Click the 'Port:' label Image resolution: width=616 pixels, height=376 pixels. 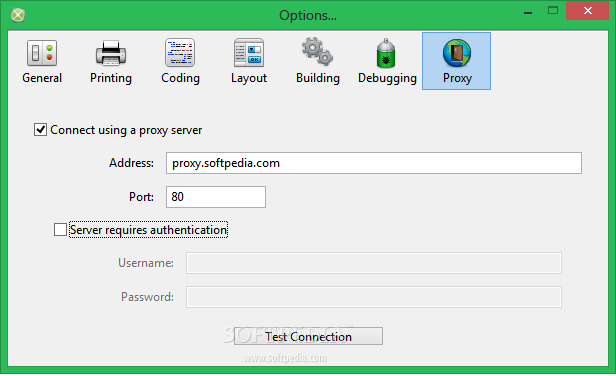coord(141,197)
